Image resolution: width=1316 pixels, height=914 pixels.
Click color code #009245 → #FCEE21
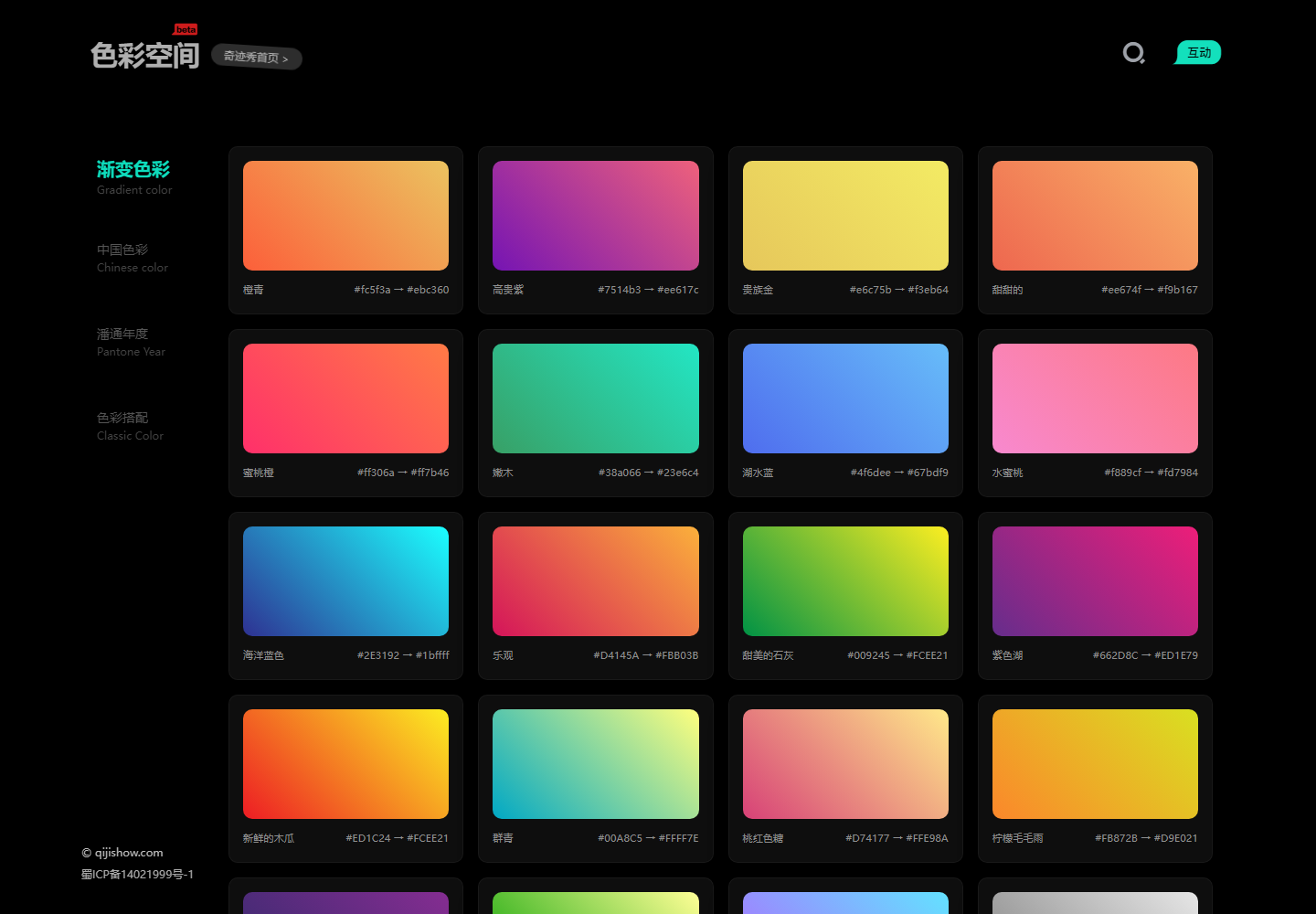(x=897, y=655)
